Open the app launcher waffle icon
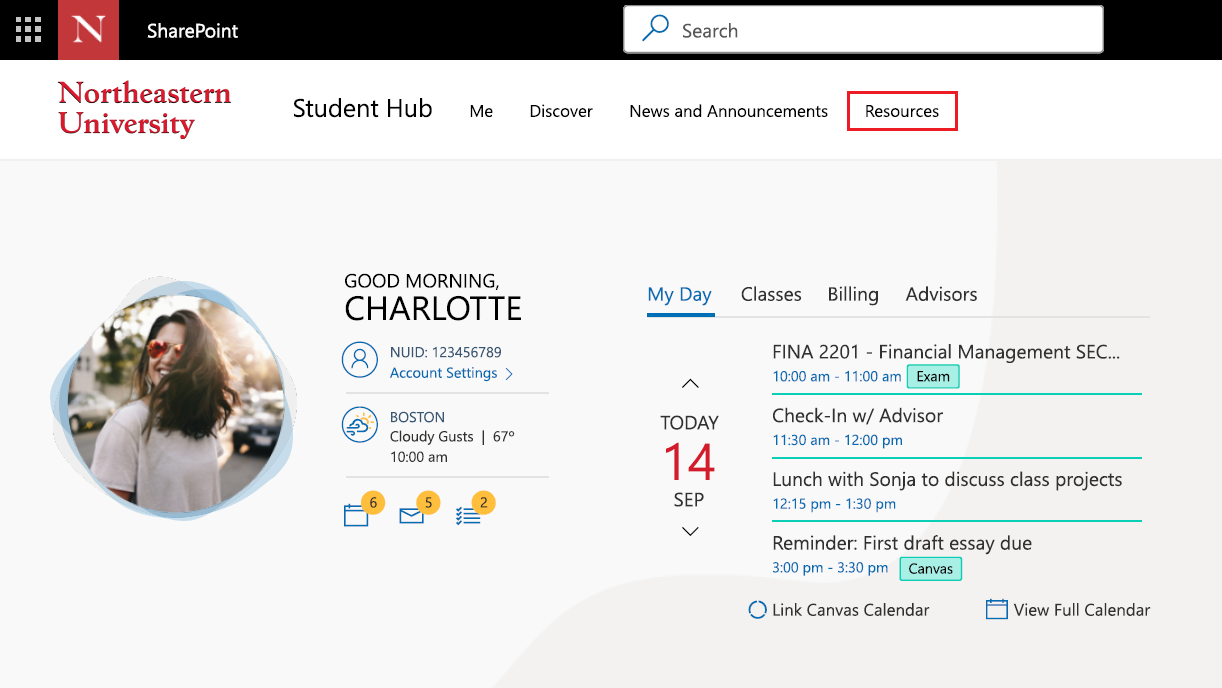 coord(29,30)
